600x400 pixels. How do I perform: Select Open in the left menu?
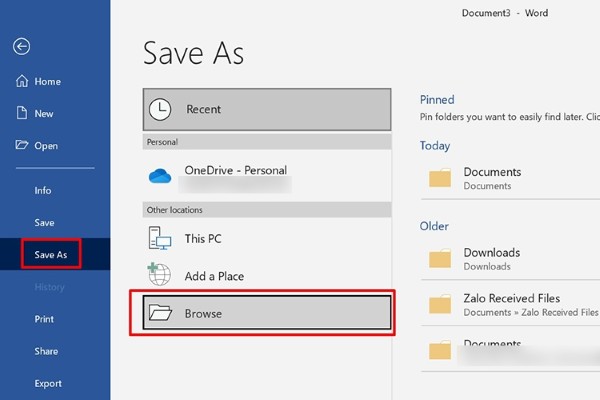[x=46, y=146]
